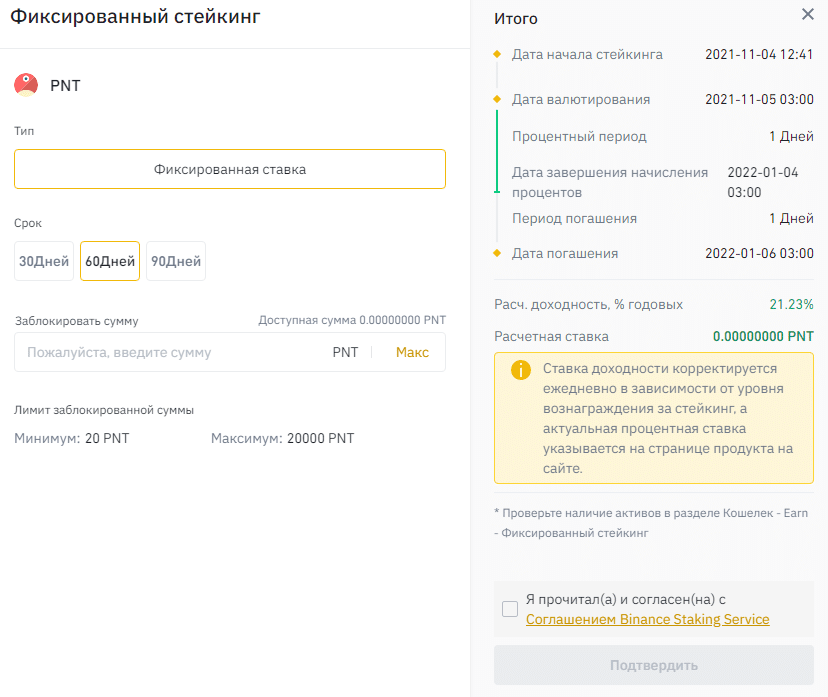Click the 21.23% annual yield value
This screenshot has width=828, height=697.
[791, 304]
